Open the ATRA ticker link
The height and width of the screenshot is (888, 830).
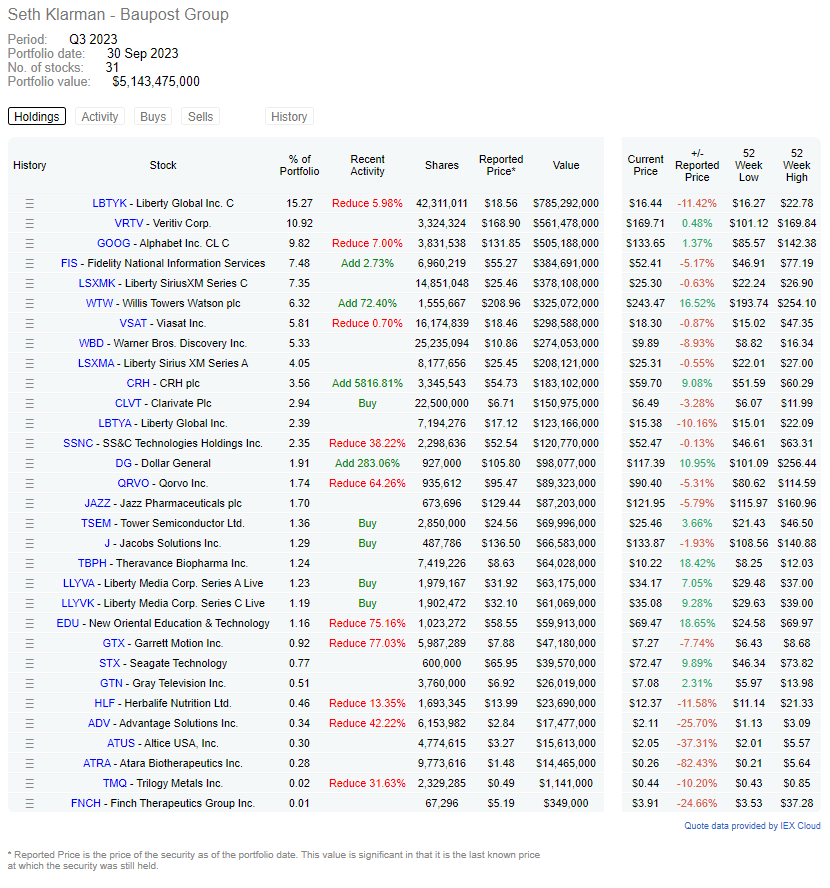[97, 763]
